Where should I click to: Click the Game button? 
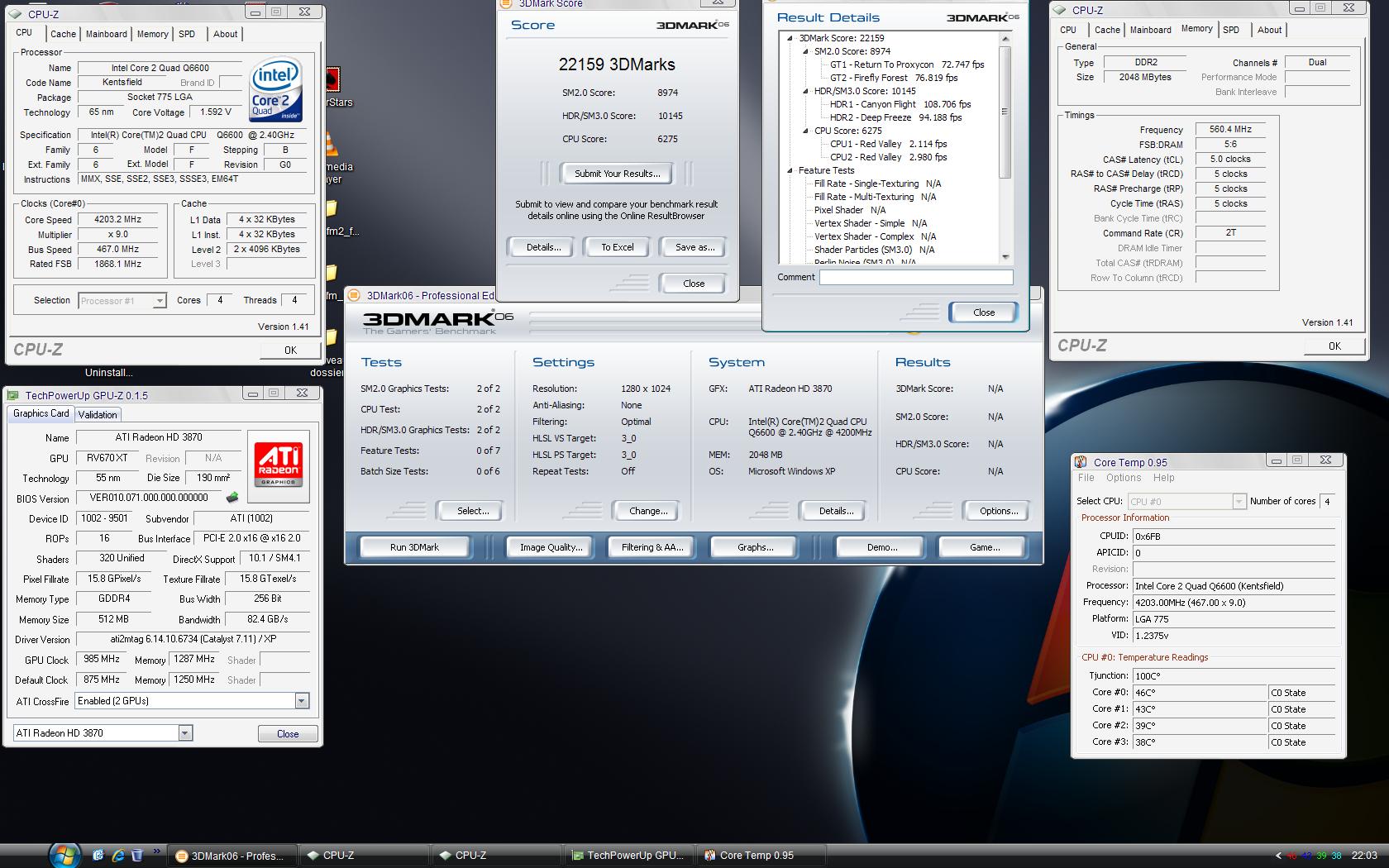pyautogui.click(x=984, y=547)
